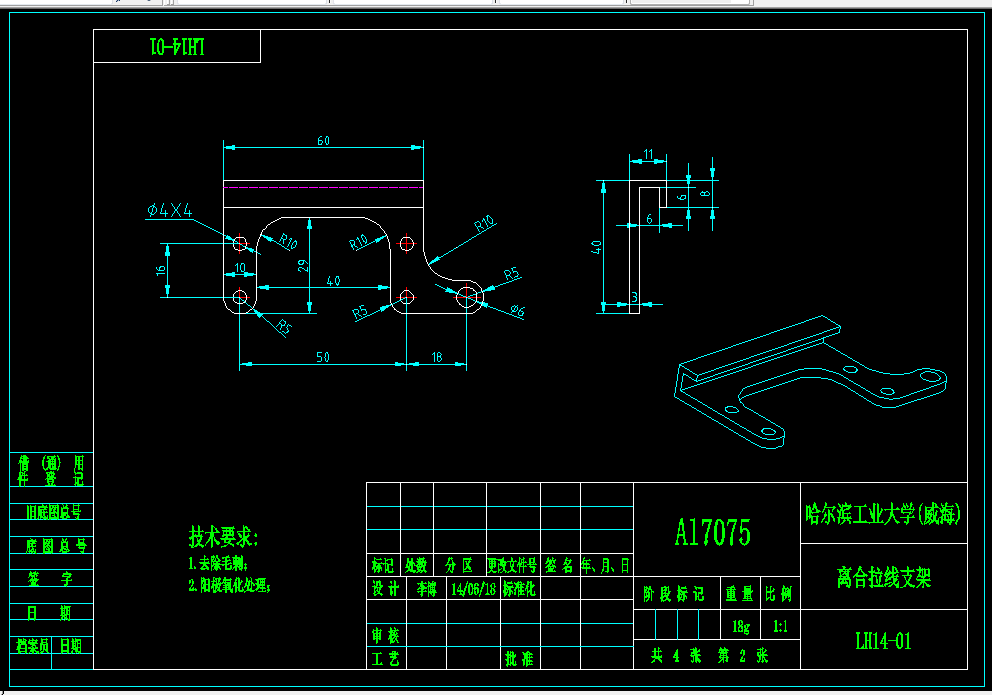Click the 60 width dimension text
This screenshot has height=695, width=992.
pyautogui.click(x=323, y=140)
